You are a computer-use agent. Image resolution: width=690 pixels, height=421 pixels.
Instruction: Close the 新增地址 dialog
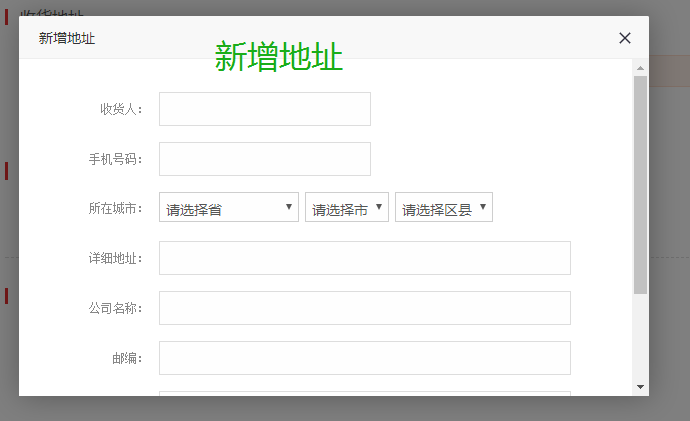pos(625,38)
